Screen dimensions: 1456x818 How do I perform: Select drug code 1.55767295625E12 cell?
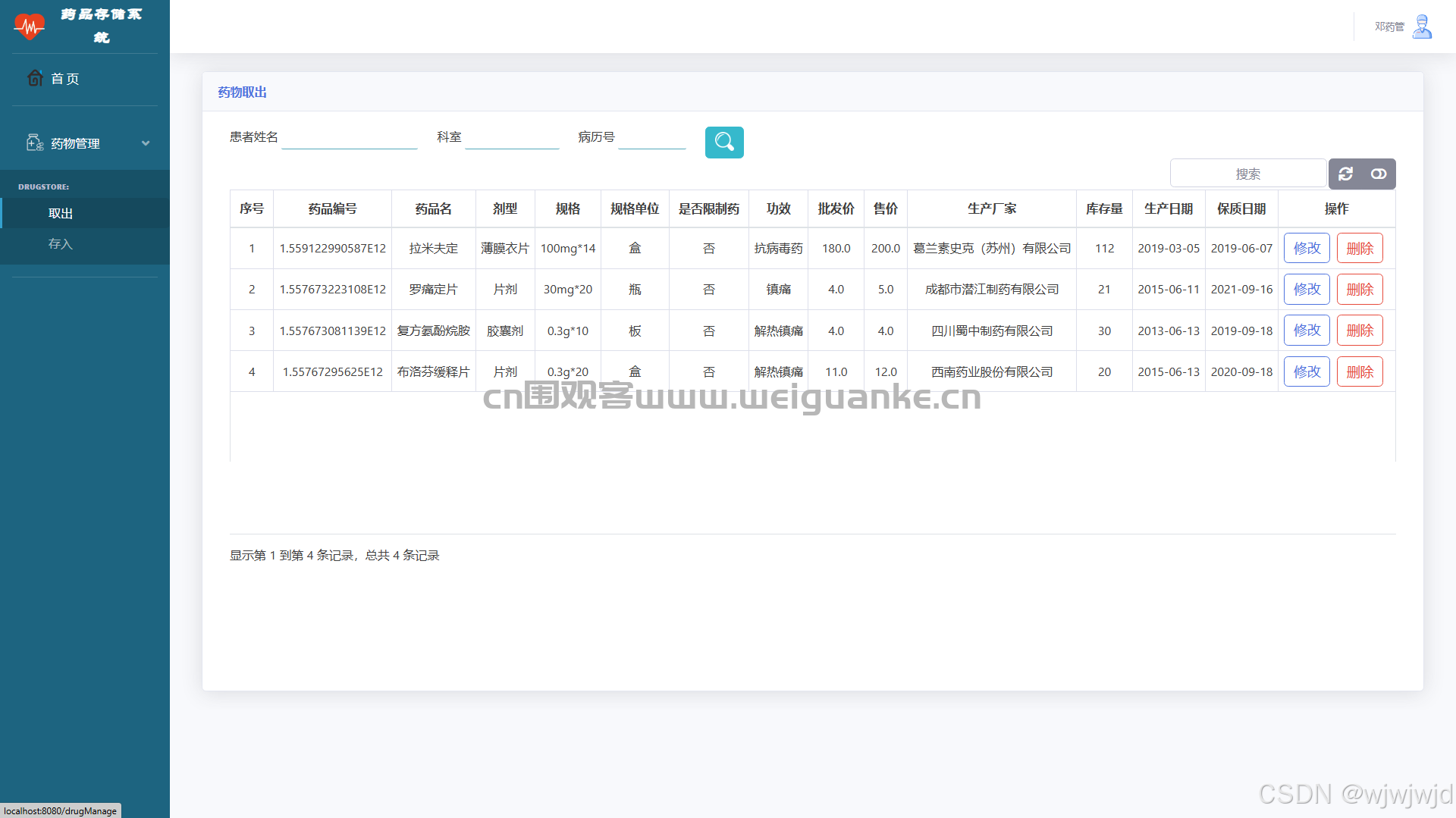[332, 371]
